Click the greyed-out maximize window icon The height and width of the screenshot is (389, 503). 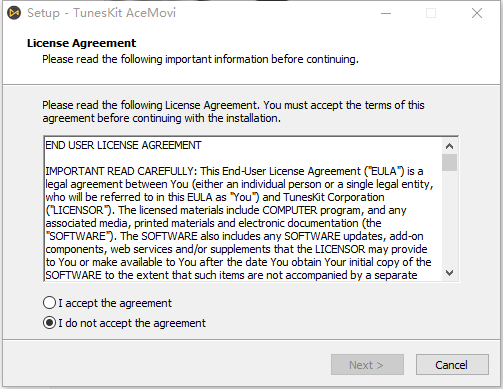click(431, 13)
